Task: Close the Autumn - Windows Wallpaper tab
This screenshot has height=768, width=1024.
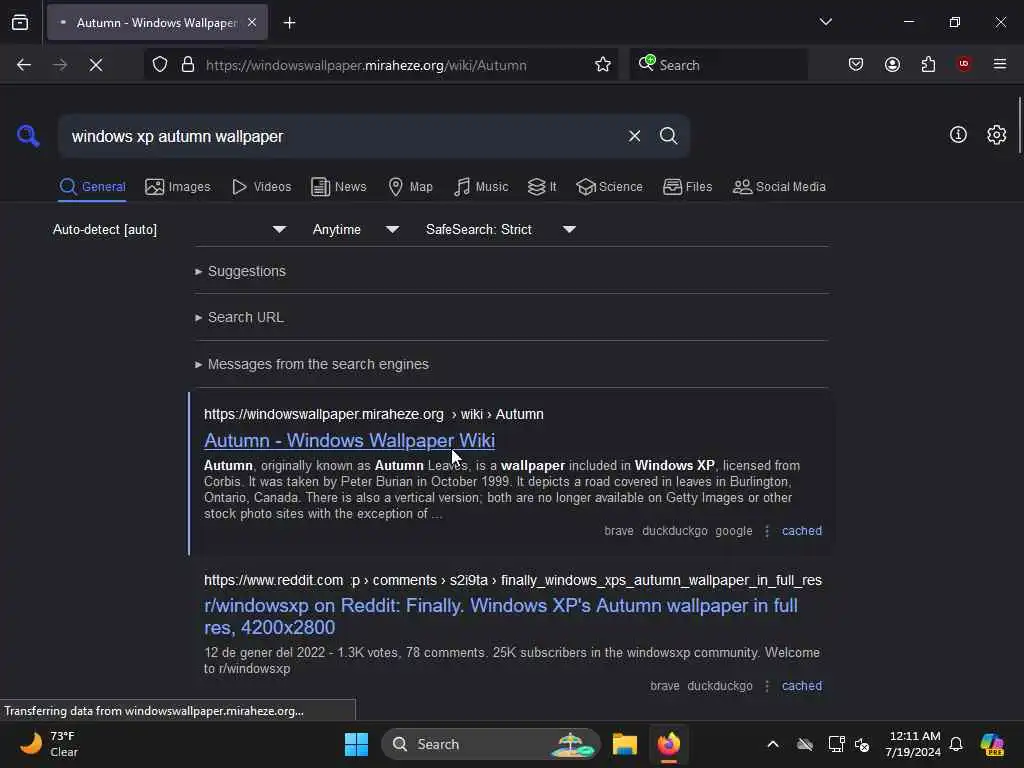Action: (x=252, y=23)
